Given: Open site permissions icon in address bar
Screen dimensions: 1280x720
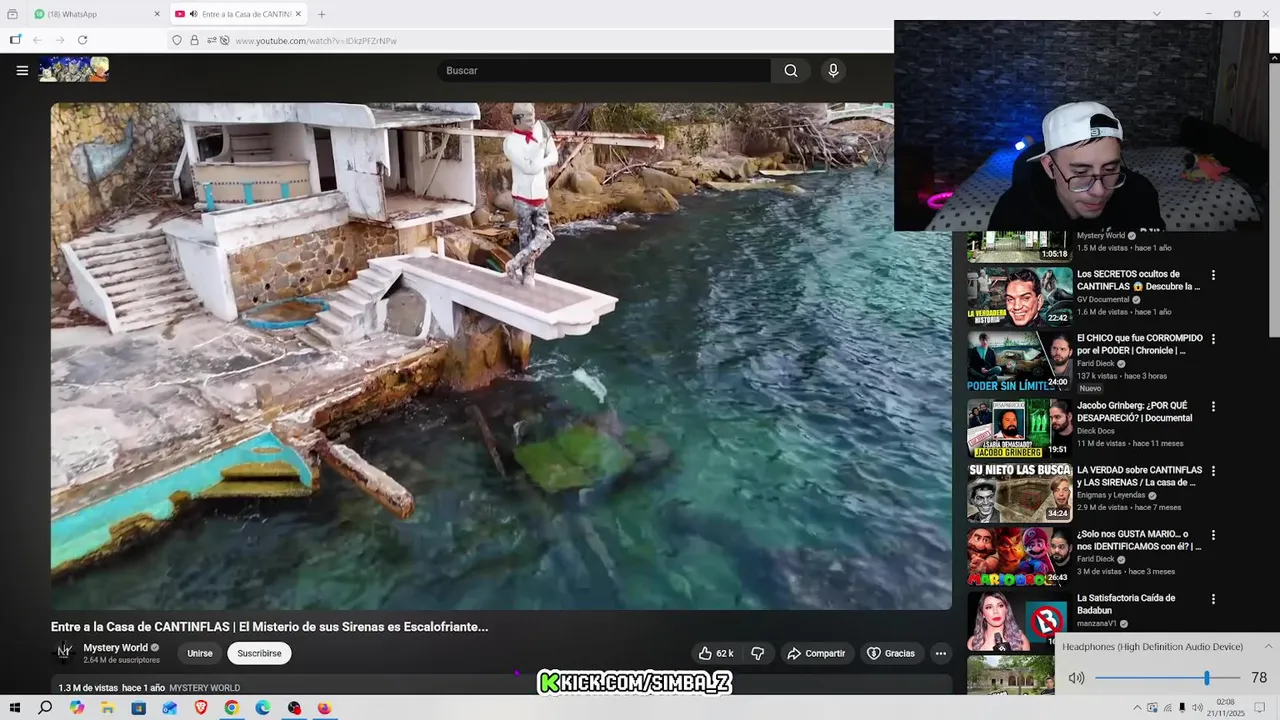Looking at the screenshot, I should (x=211, y=40).
